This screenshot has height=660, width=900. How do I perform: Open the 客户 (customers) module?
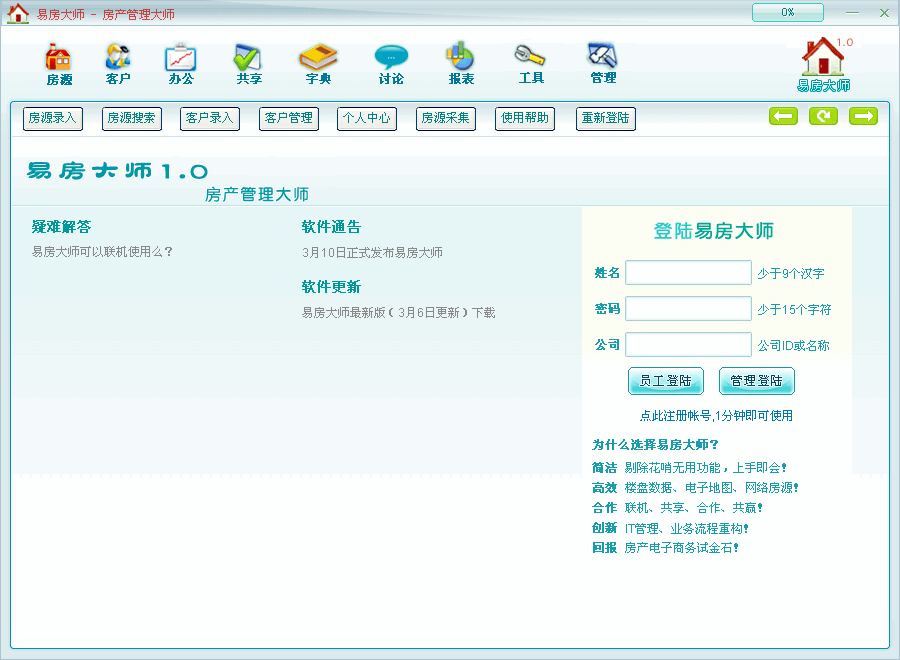tap(118, 62)
